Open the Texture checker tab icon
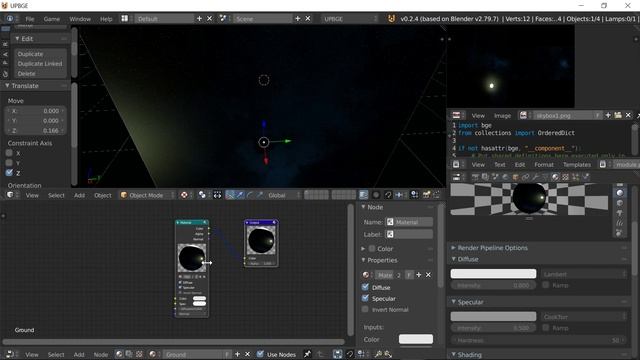 (x=565, y=177)
